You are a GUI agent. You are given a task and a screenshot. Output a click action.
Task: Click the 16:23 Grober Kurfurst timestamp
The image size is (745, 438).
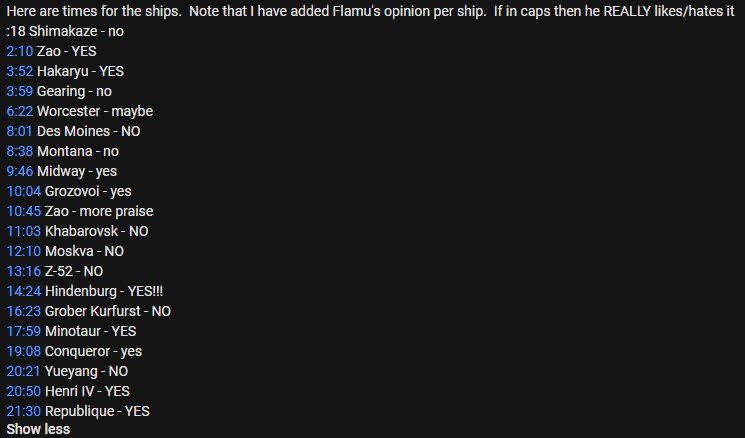[x=23, y=311]
